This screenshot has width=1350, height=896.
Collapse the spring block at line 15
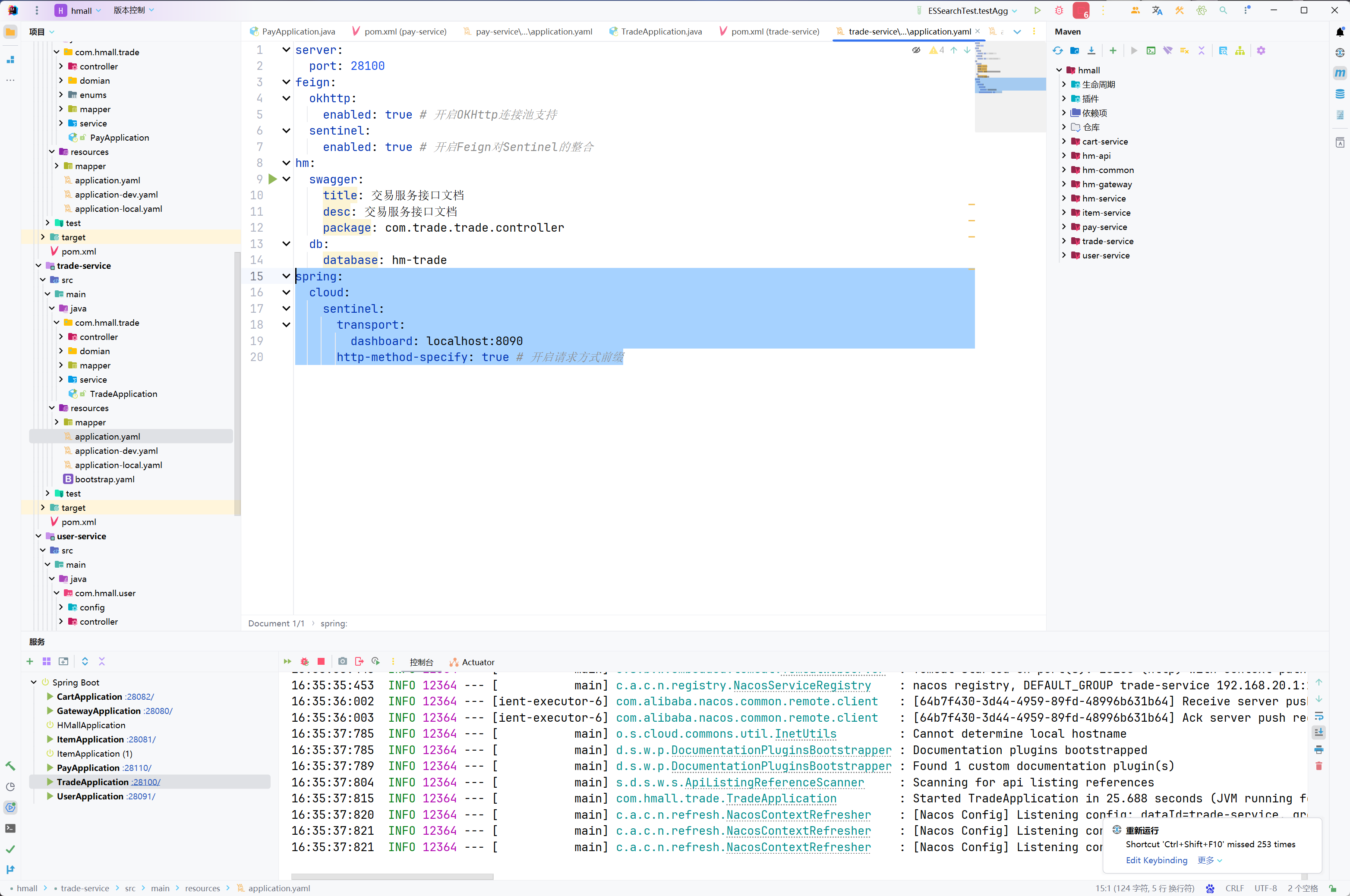point(286,277)
